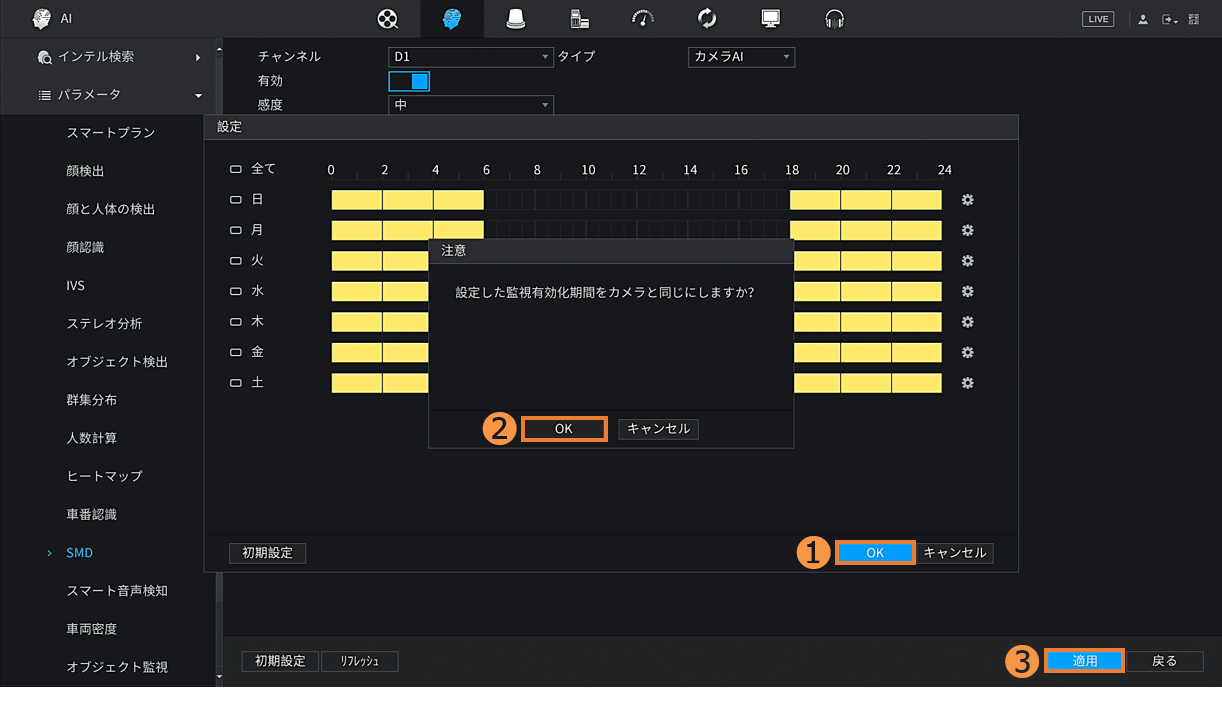Select スマートプラン in the sidebar
The width and height of the screenshot is (1222, 711).
[x=110, y=133]
